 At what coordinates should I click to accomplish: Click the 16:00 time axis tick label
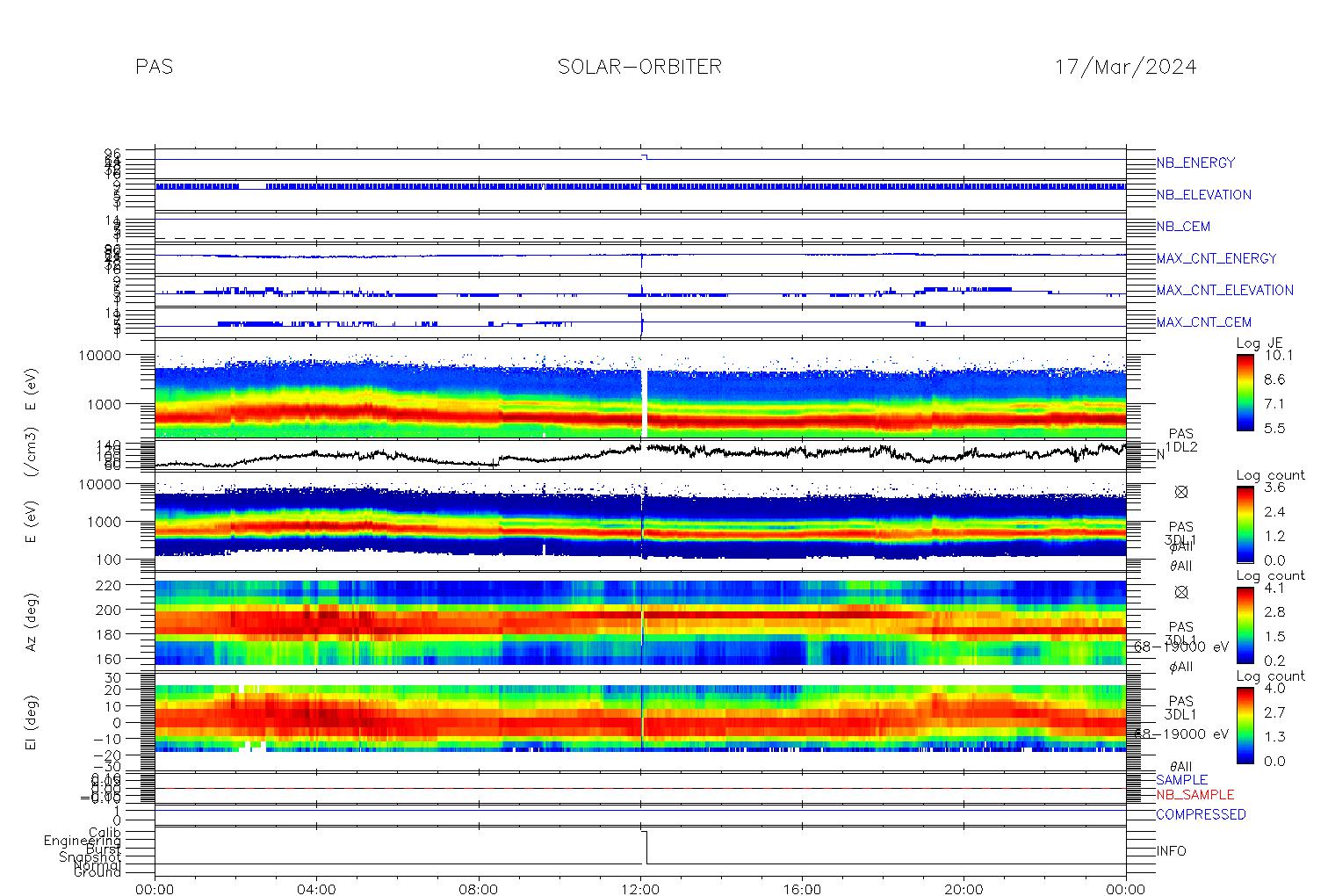pos(802,889)
